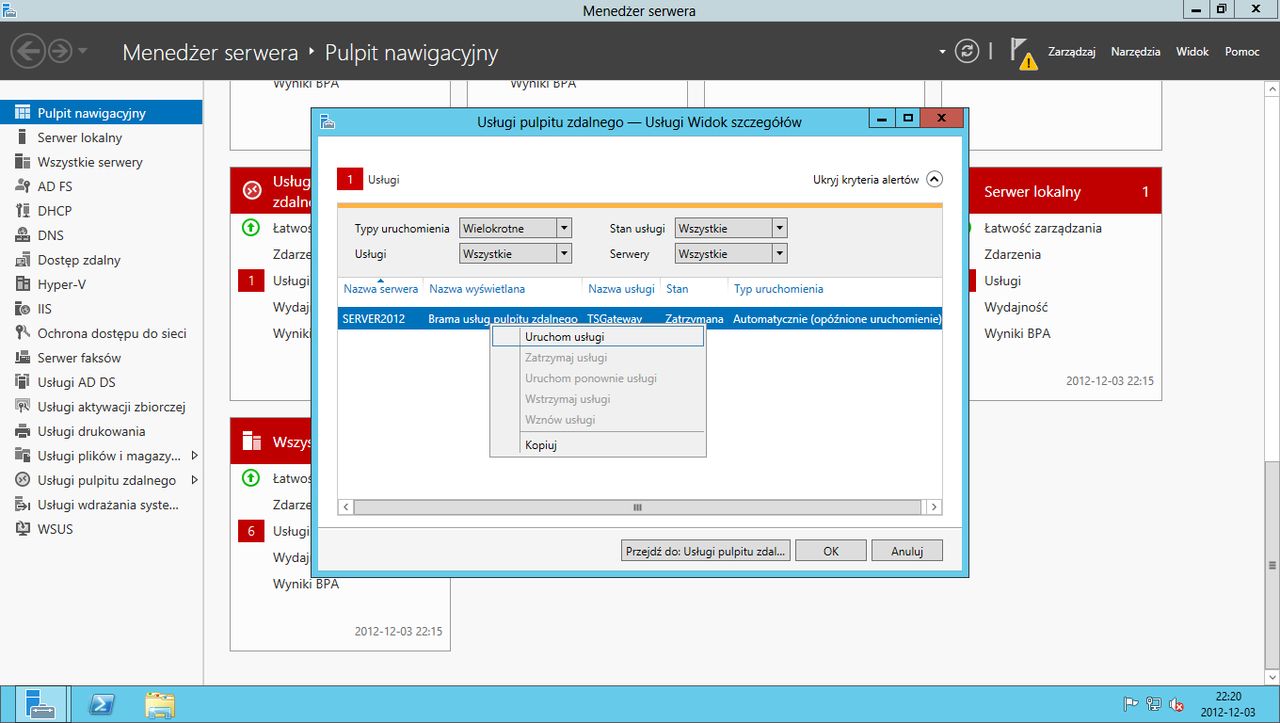Click the network tray icon
The image size is (1280, 723).
[1154, 705]
